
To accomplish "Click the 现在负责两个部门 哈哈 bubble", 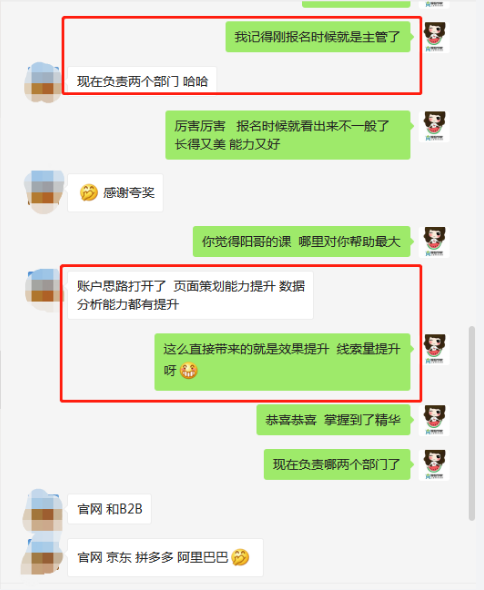I will 142,81.
